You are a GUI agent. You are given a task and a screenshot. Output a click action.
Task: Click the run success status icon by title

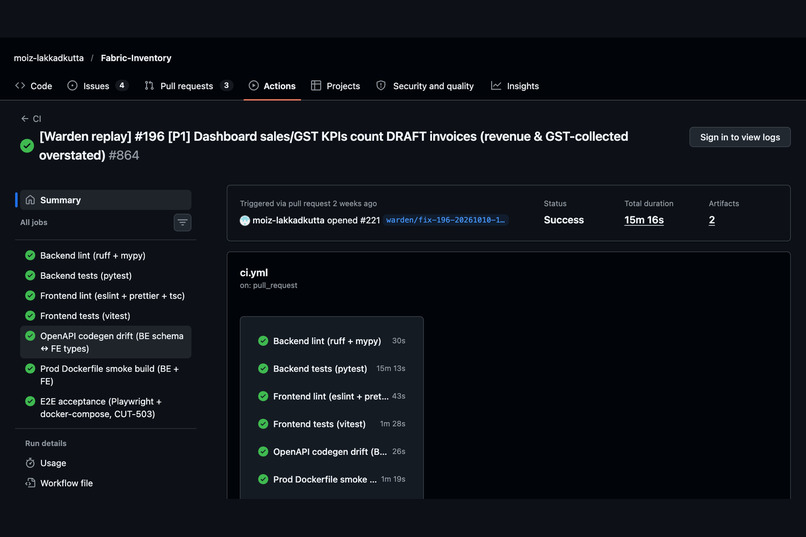(x=27, y=146)
